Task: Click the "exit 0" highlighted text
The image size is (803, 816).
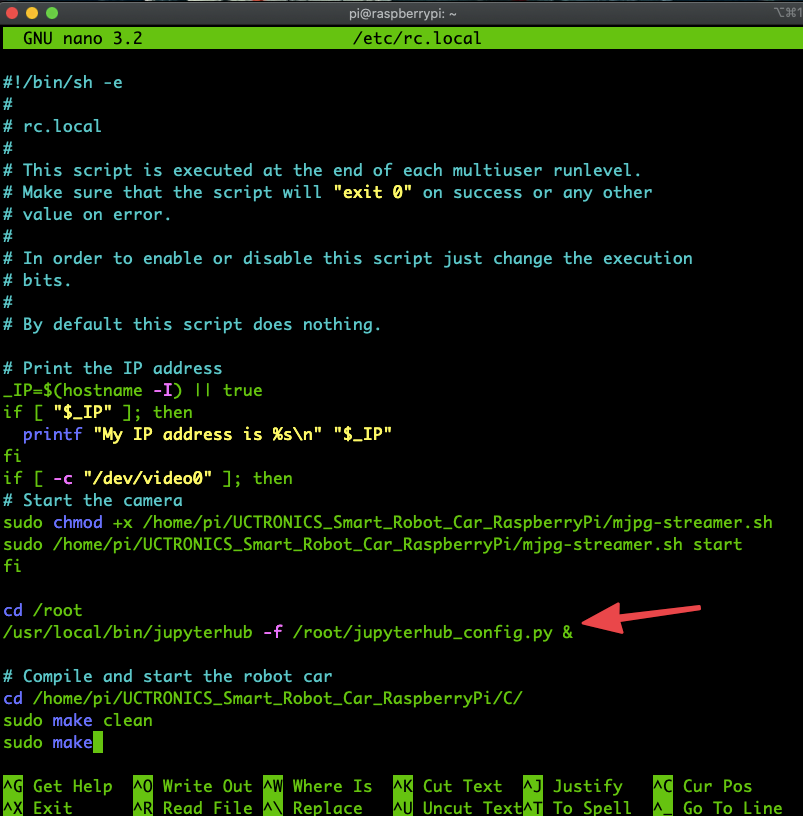Action: point(373,192)
